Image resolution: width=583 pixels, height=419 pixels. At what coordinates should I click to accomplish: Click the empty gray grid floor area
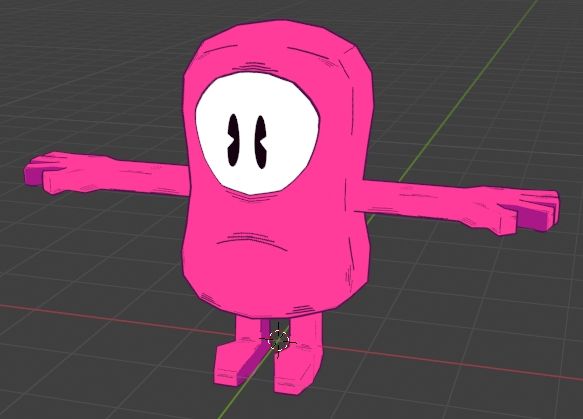[93, 93]
